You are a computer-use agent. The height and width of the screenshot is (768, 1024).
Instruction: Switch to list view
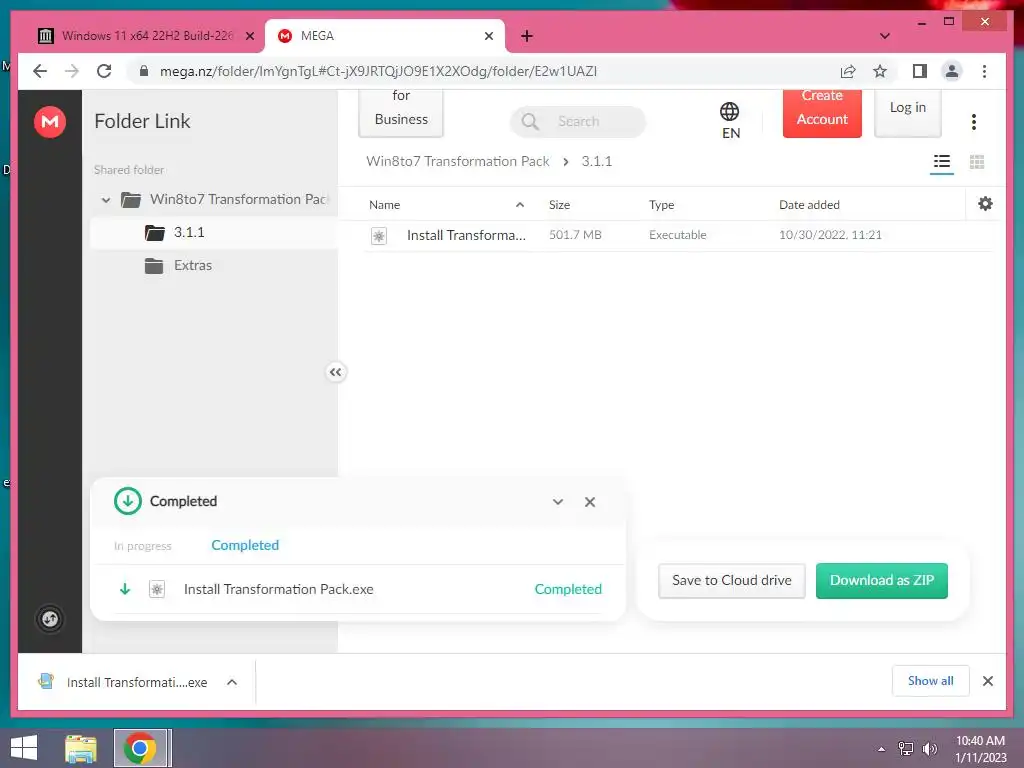click(x=942, y=162)
